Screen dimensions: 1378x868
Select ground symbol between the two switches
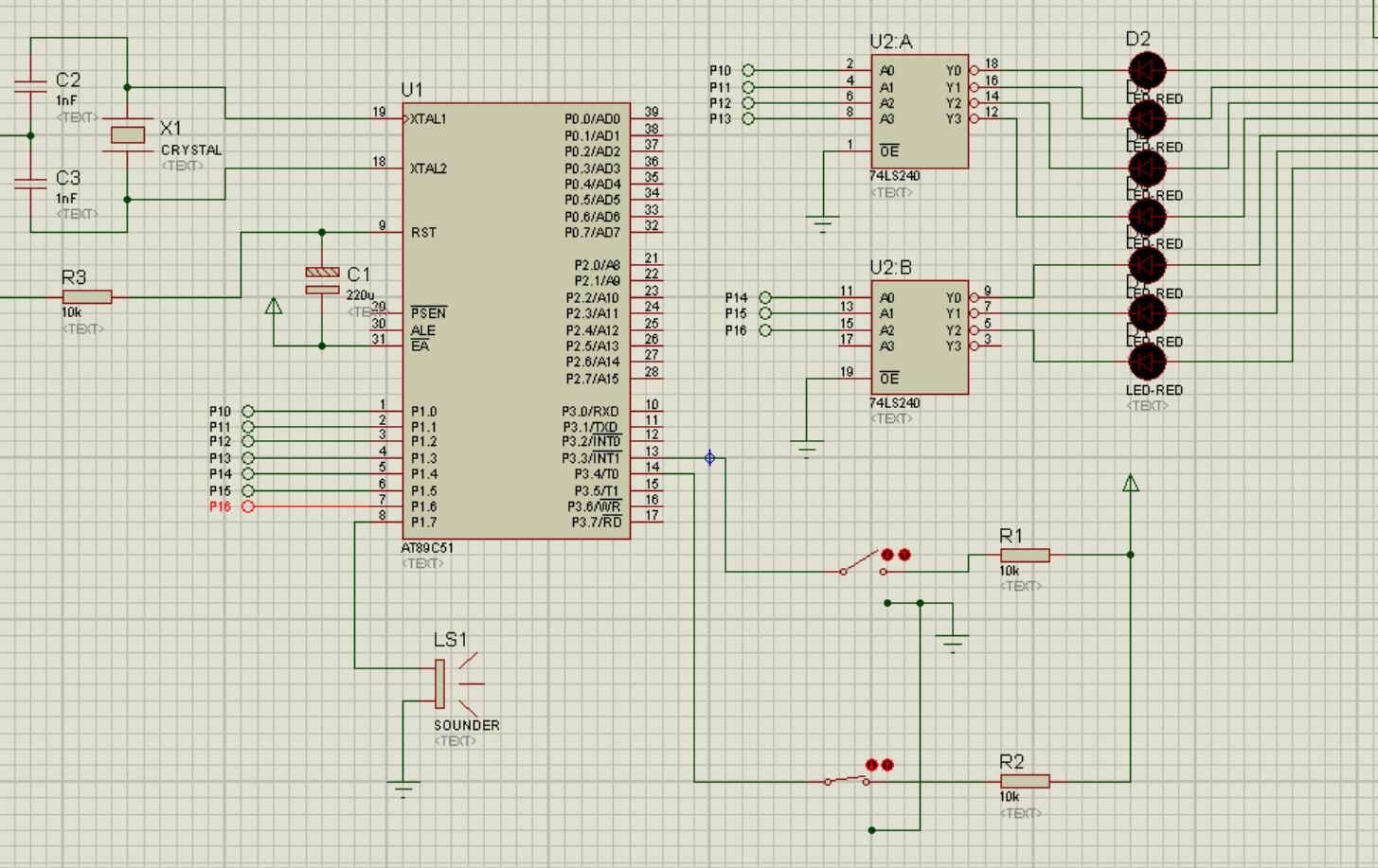pyautogui.click(x=952, y=644)
